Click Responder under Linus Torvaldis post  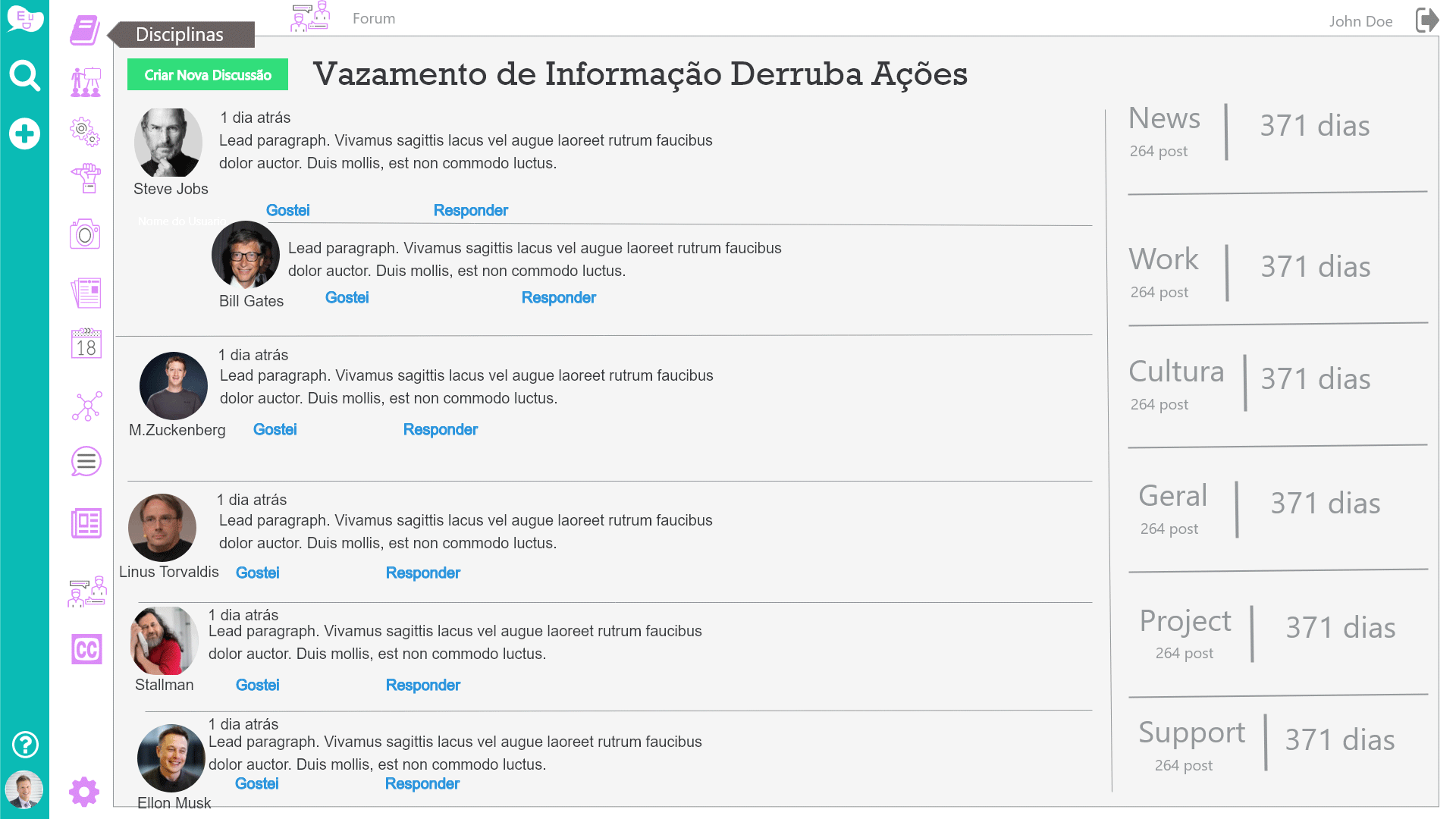(x=422, y=573)
